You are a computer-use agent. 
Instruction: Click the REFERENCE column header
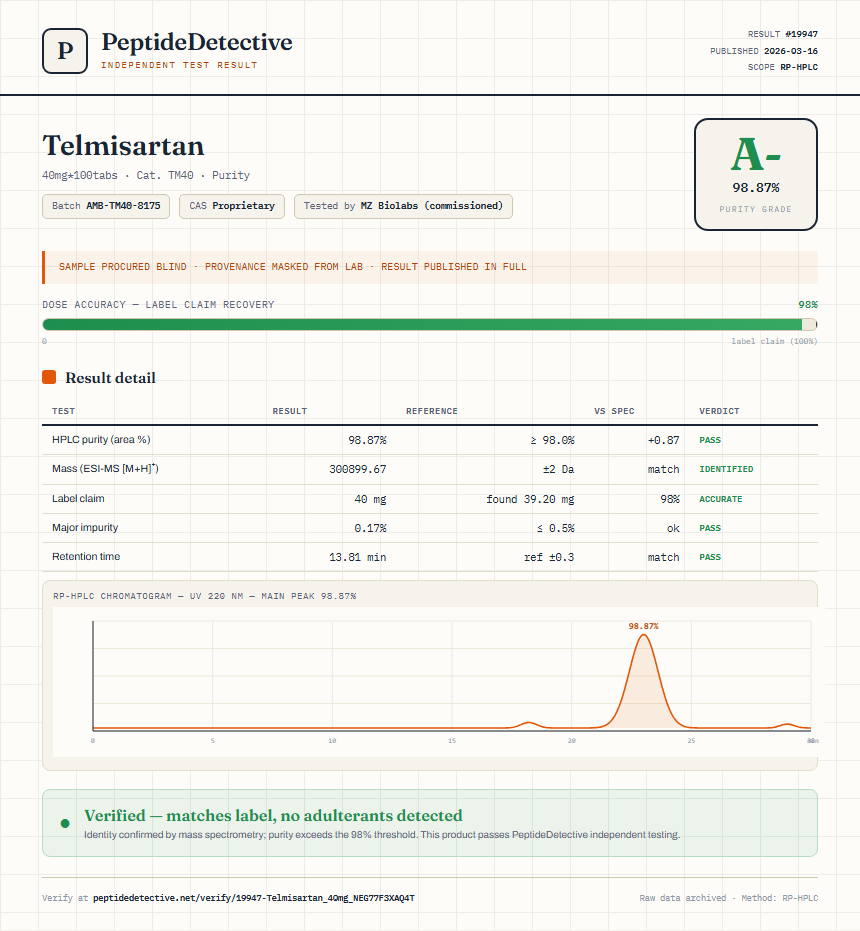point(432,411)
